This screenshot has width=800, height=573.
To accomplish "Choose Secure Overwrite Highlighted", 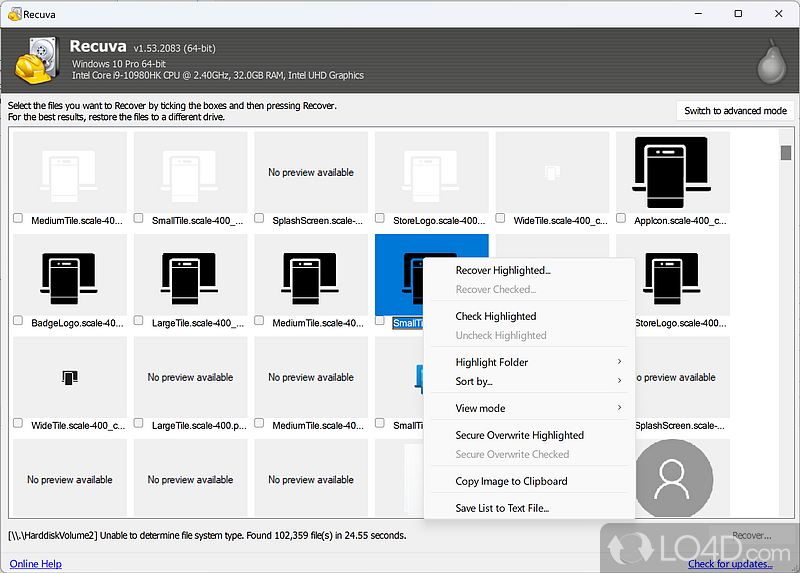I will click(530, 435).
